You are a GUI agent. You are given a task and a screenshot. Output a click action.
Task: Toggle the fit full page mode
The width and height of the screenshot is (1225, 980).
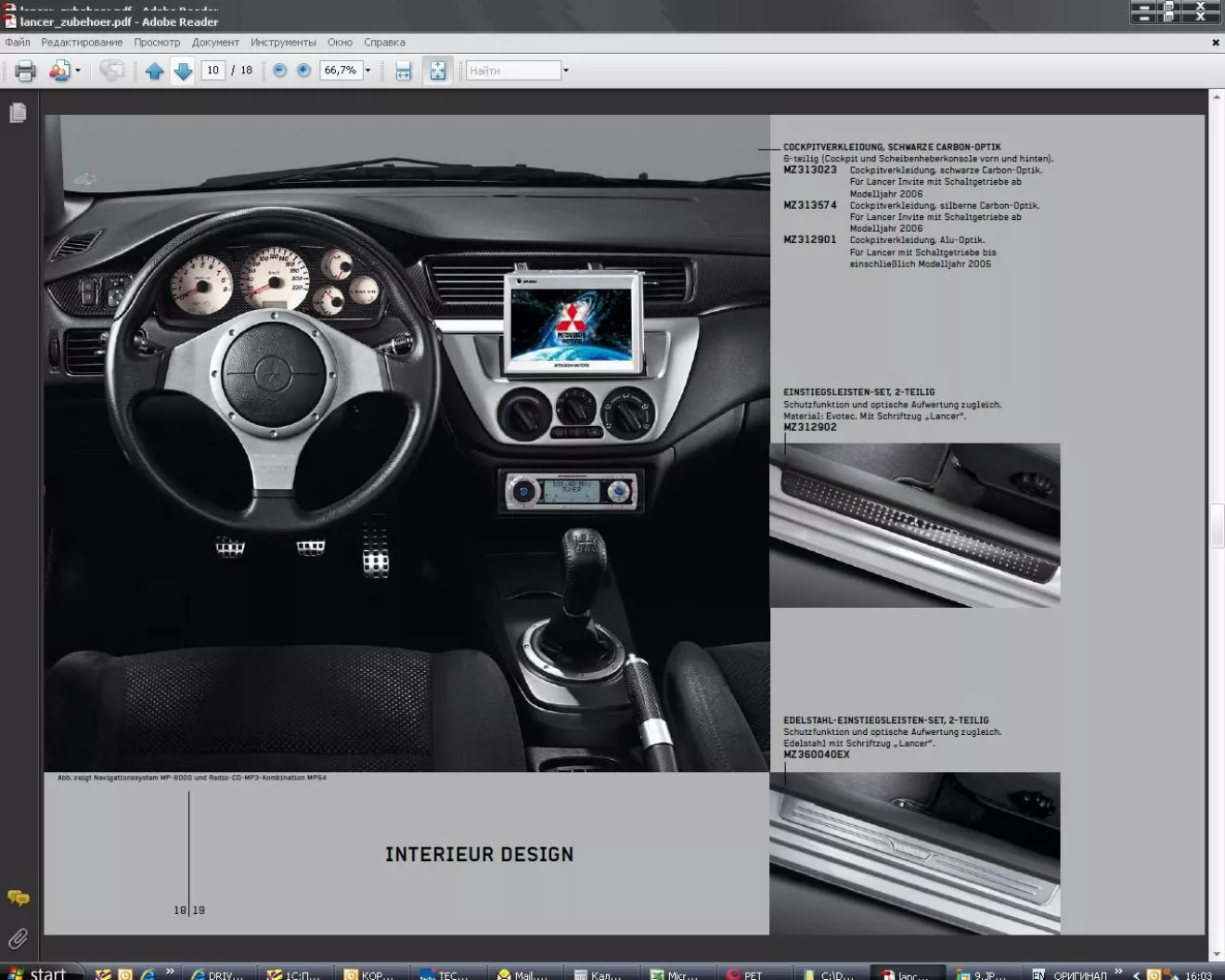click(437, 71)
